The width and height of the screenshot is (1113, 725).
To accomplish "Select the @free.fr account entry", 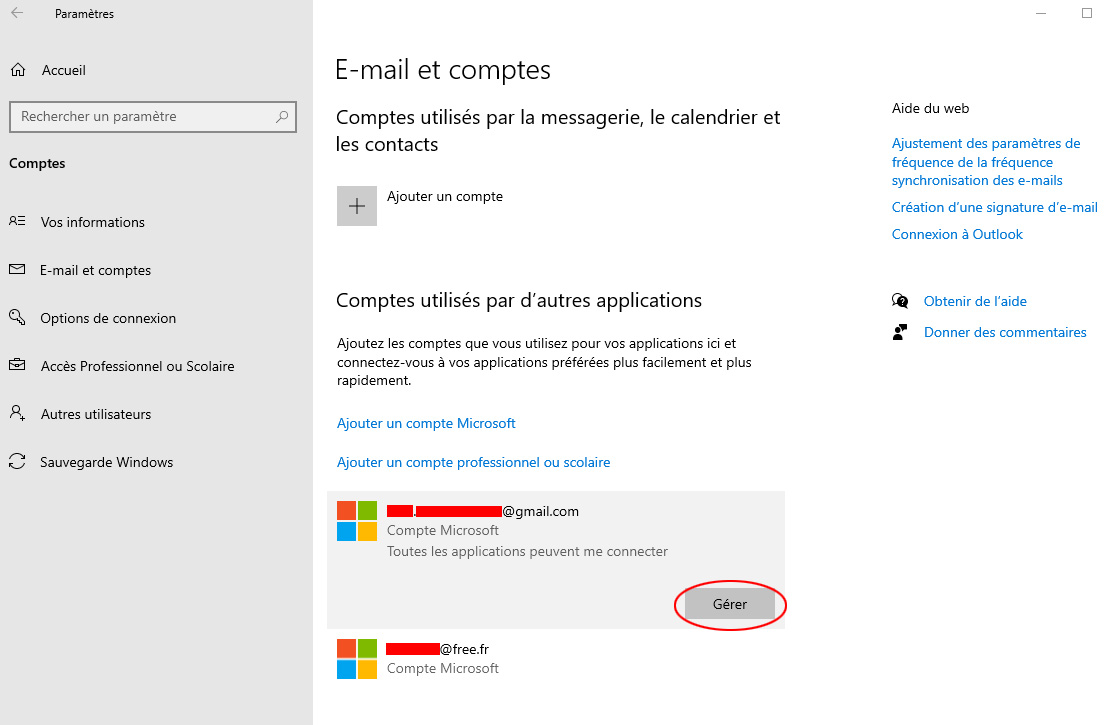I will 556,658.
